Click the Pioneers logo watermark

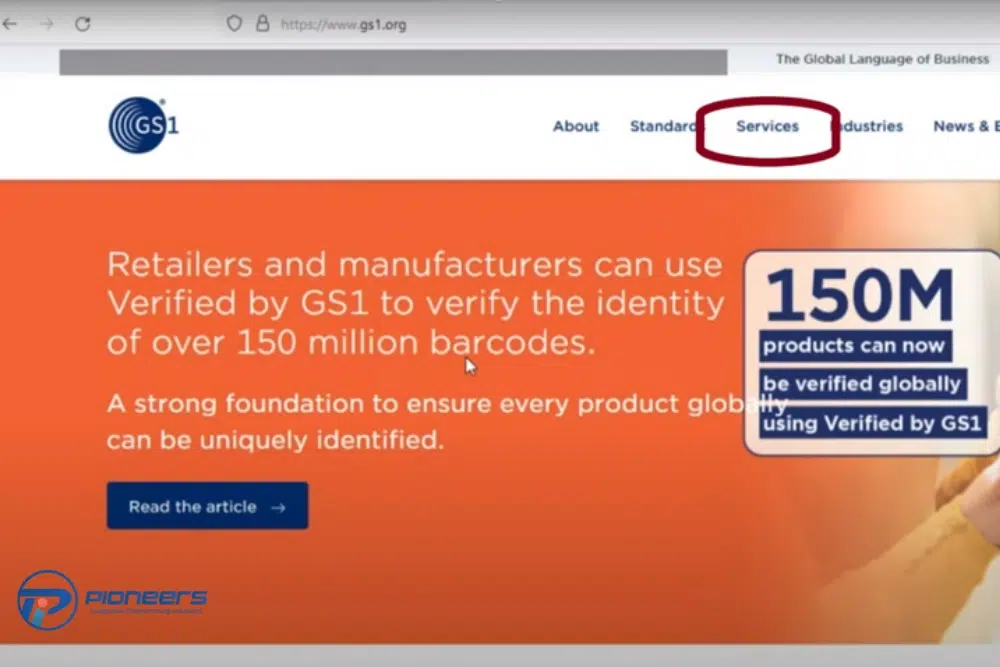[x=112, y=599]
